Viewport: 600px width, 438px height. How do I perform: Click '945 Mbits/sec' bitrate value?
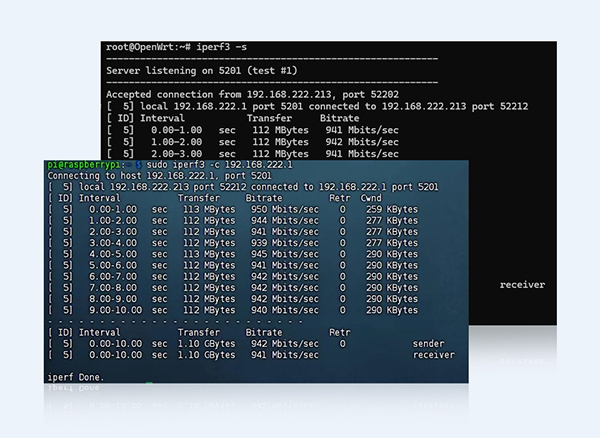point(284,254)
